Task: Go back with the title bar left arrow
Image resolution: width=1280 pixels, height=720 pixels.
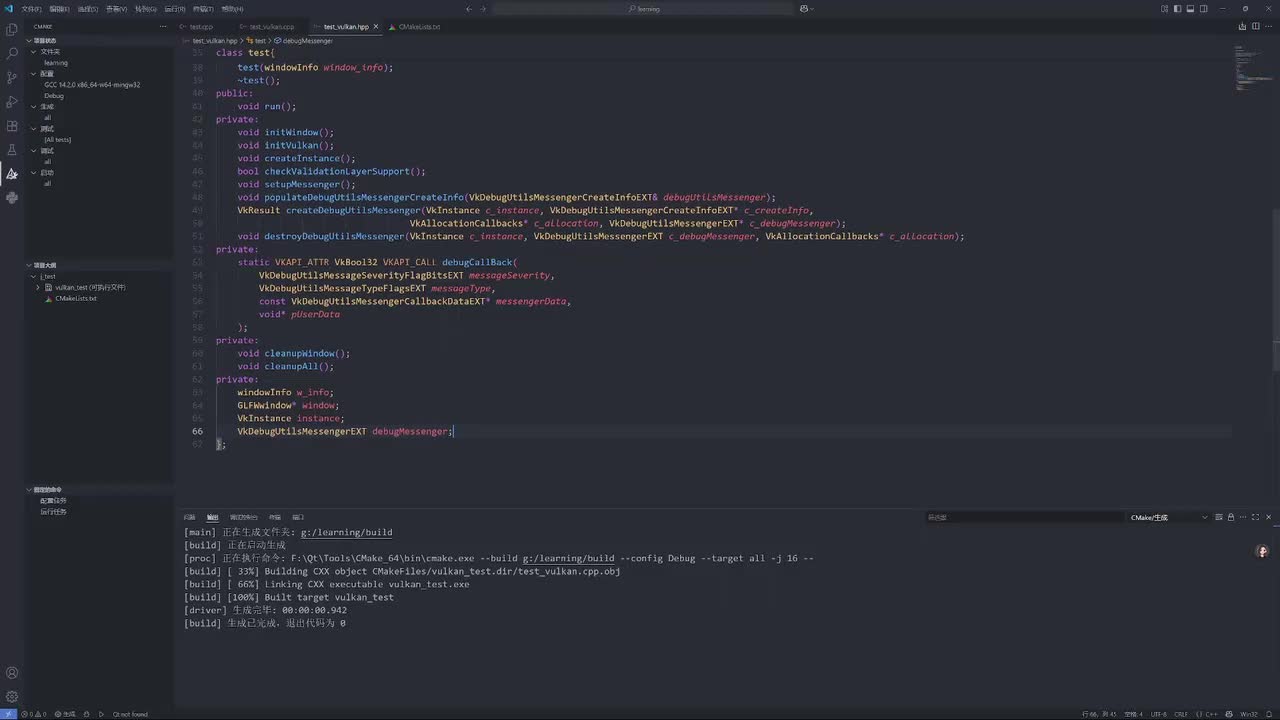Action: [469, 9]
